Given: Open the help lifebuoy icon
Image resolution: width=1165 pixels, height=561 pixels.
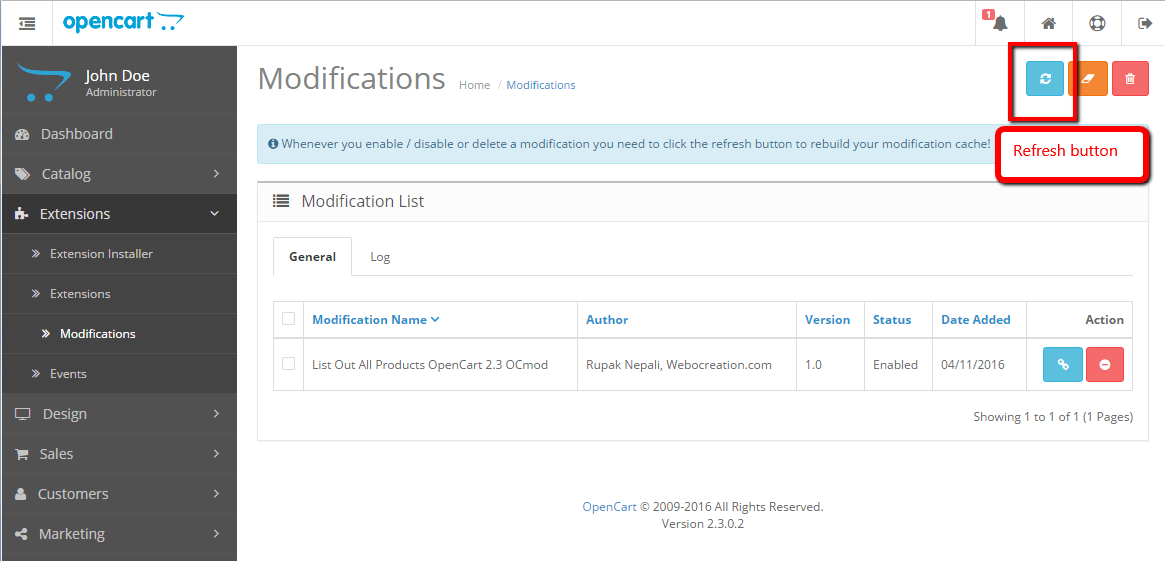Looking at the screenshot, I should 1097,23.
